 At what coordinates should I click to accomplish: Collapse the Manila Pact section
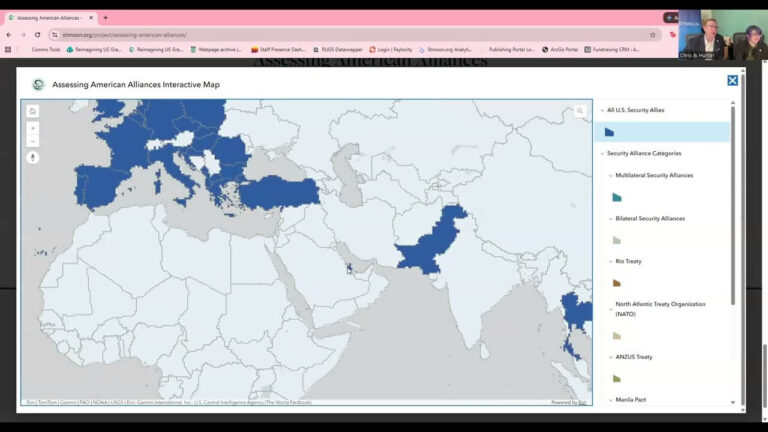pos(611,400)
